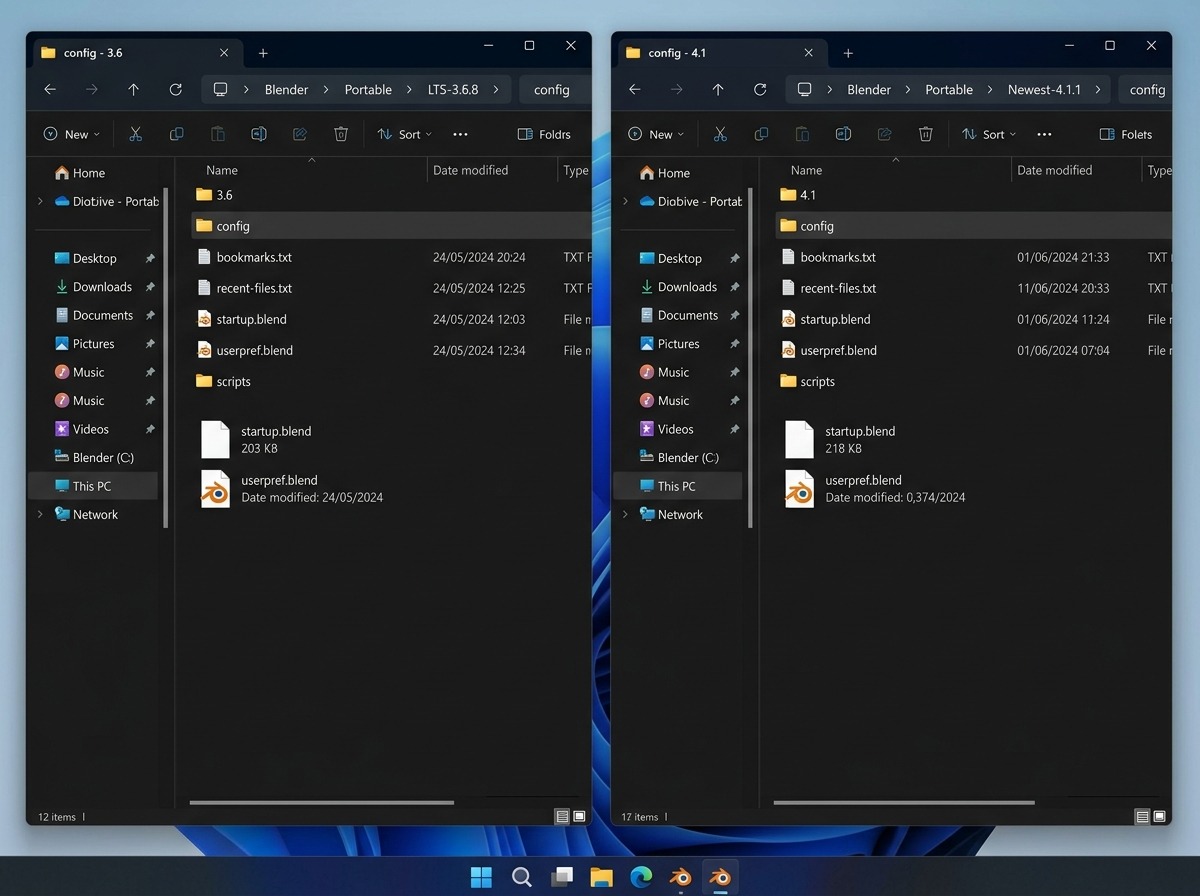Screen dimensions: 1200x896
Task: Switch to Details view in config - 4.1 status bar
Action: click(x=1142, y=817)
